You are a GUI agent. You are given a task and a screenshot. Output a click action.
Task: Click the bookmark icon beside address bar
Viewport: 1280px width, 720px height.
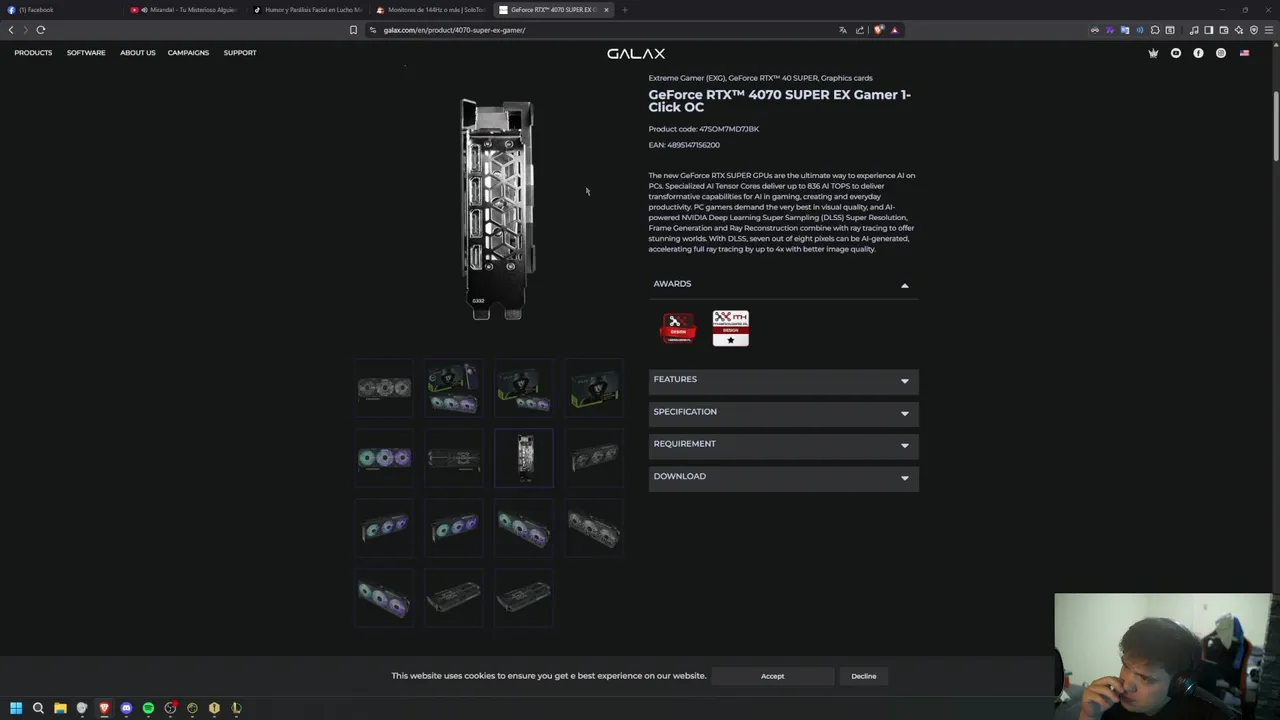coord(353,30)
